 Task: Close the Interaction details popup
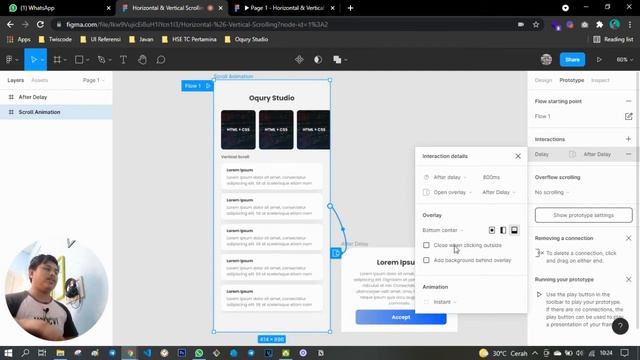(518, 156)
